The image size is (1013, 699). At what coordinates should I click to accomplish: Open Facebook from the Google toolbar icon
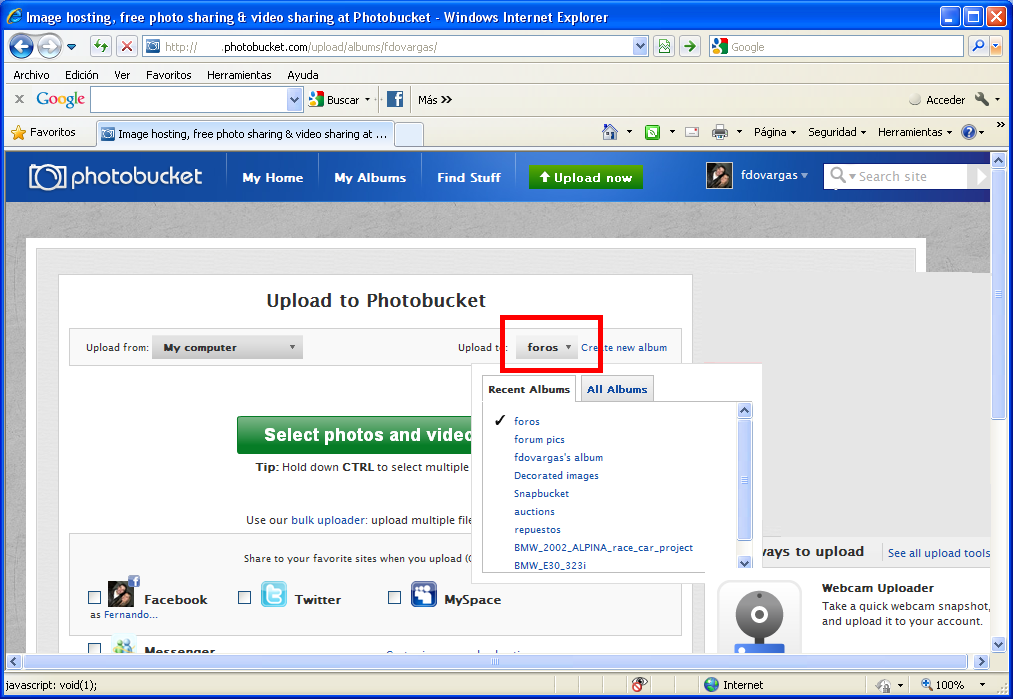pos(395,99)
